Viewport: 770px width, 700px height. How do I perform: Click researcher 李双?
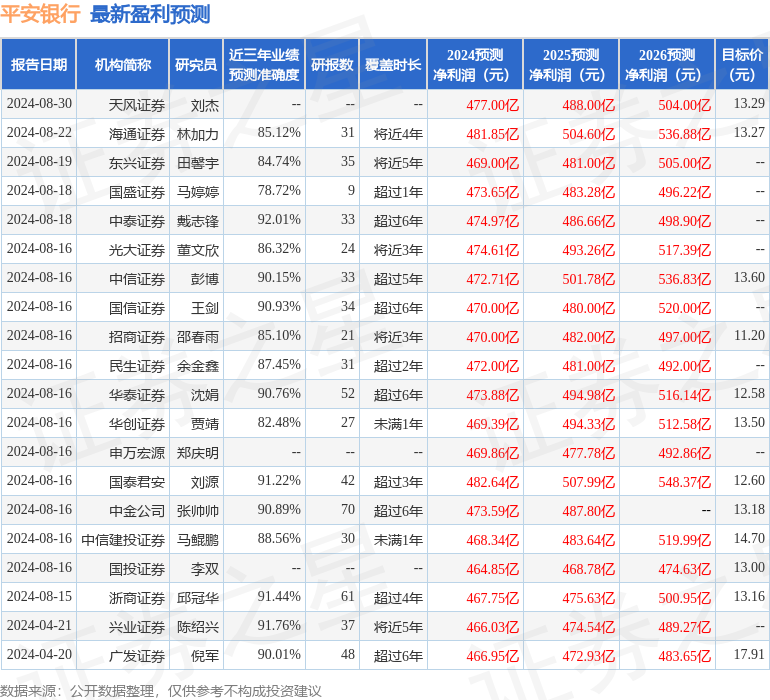pyautogui.click(x=205, y=569)
